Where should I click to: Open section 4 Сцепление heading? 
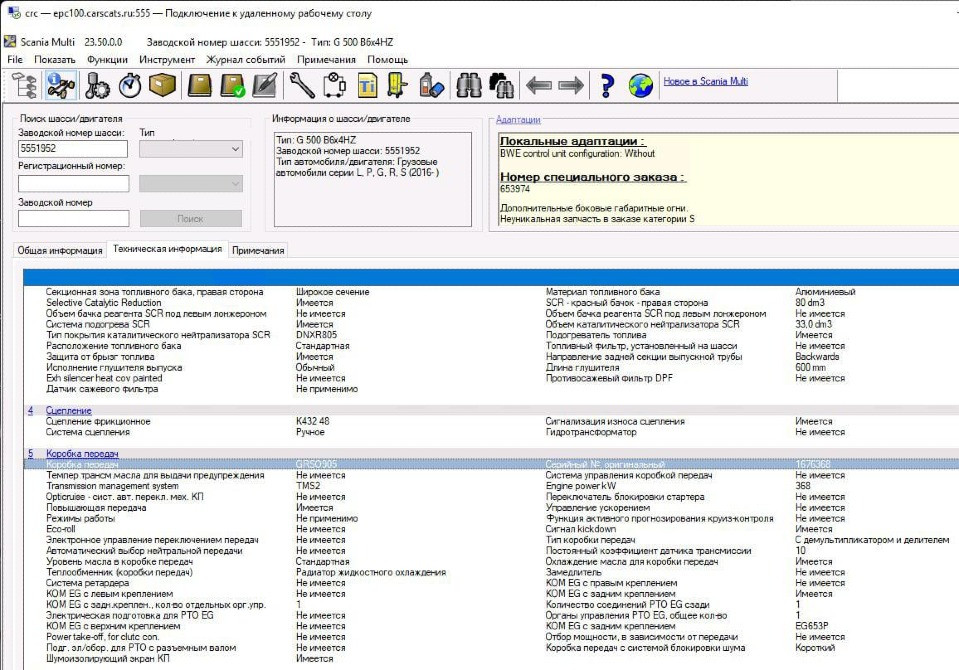(x=68, y=411)
